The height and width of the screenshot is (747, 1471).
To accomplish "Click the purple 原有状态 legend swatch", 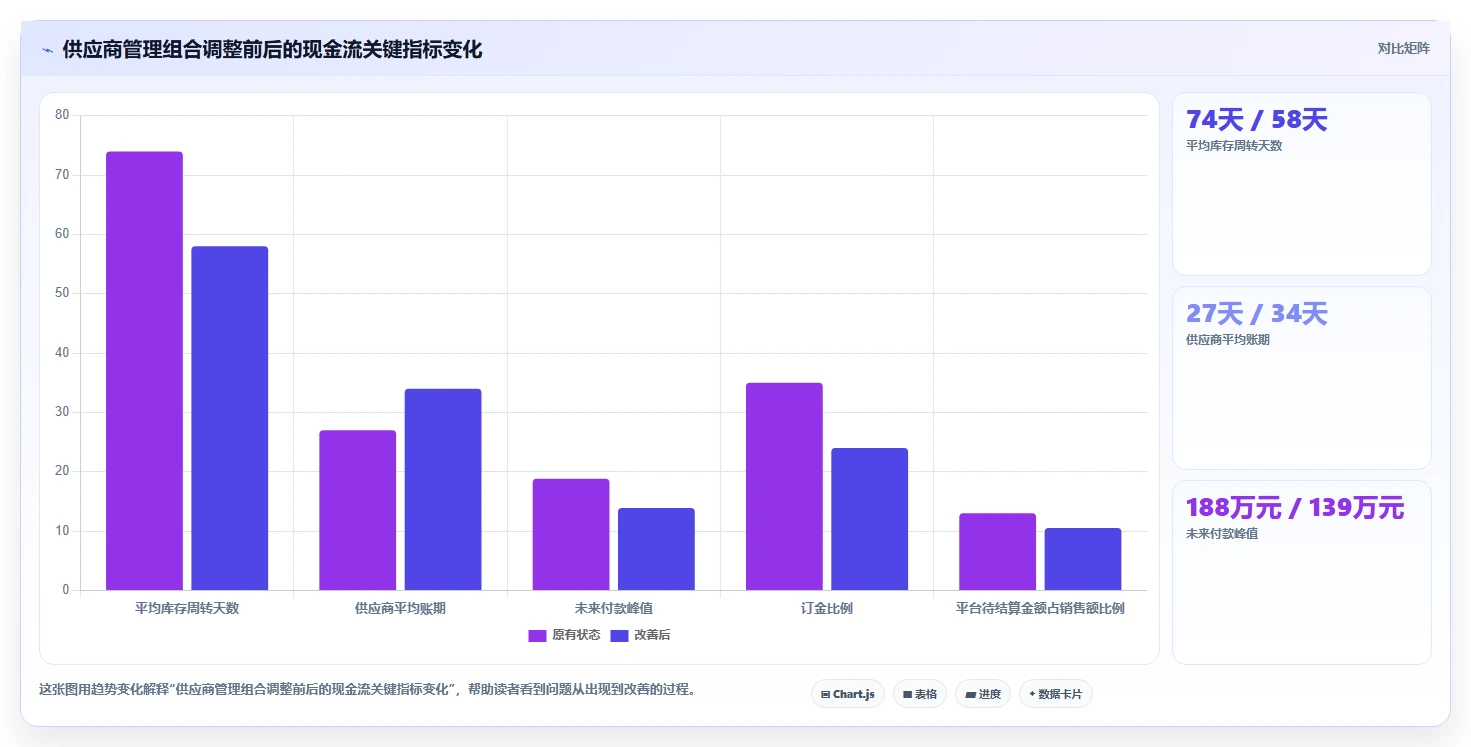I will pos(537,635).
